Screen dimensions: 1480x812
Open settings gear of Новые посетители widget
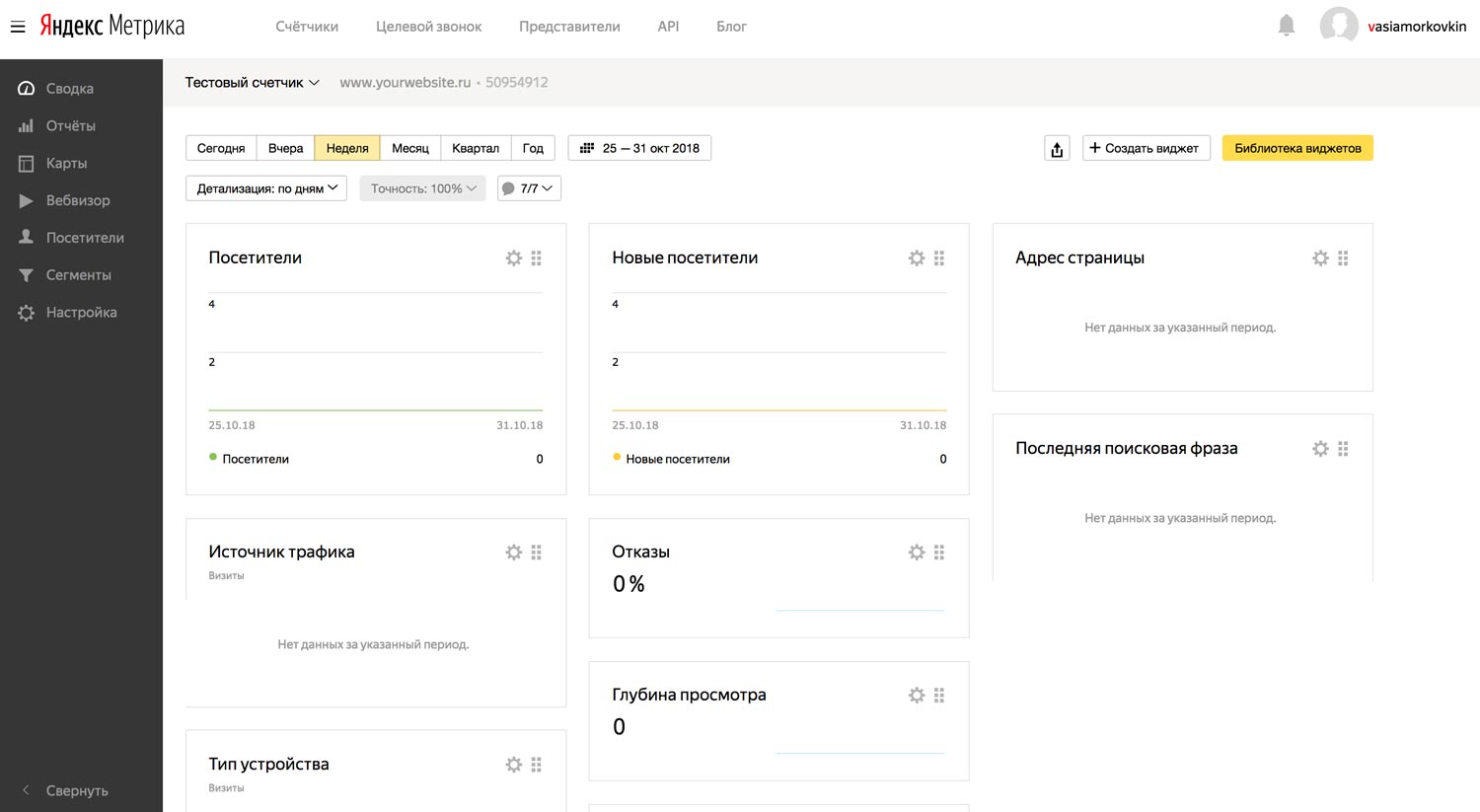coord(917,258)
